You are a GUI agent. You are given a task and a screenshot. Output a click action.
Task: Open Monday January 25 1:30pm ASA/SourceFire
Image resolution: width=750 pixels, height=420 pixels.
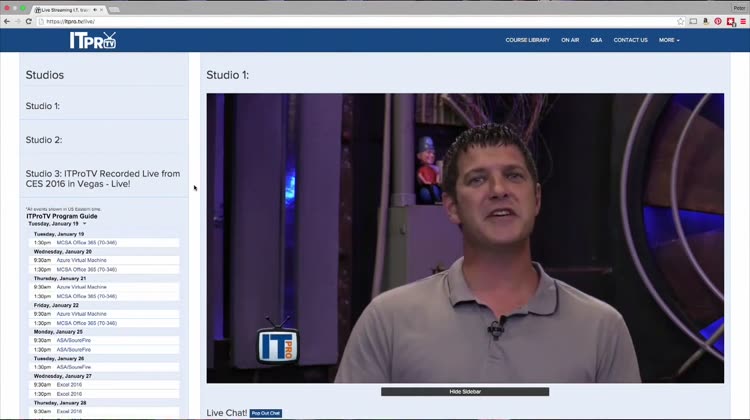(104, 350)
